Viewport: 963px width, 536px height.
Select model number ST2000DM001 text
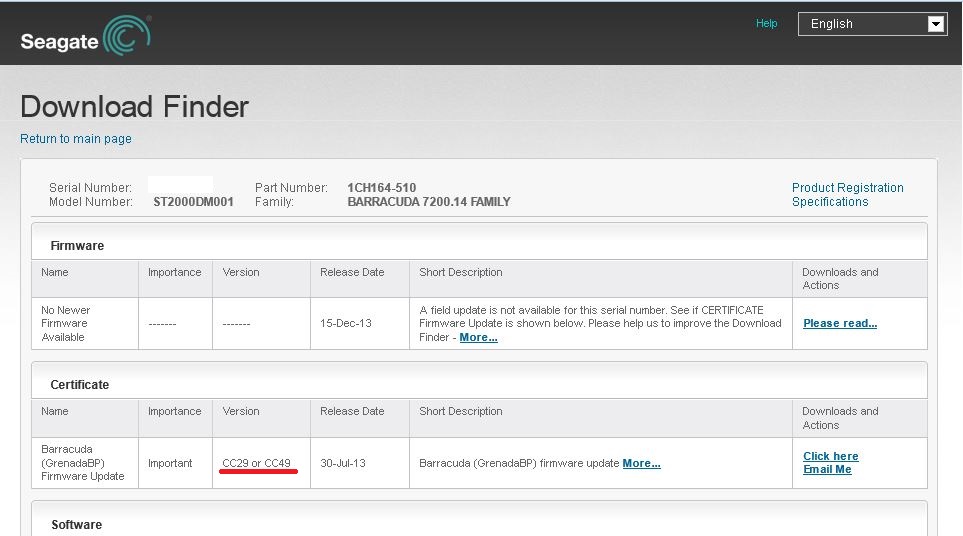[193, 202]
